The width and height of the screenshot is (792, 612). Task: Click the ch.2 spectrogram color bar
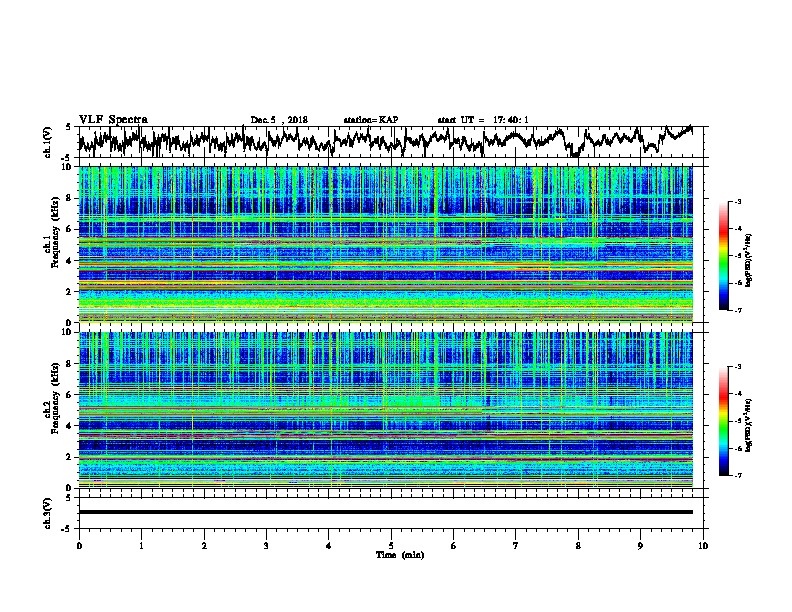723,421
